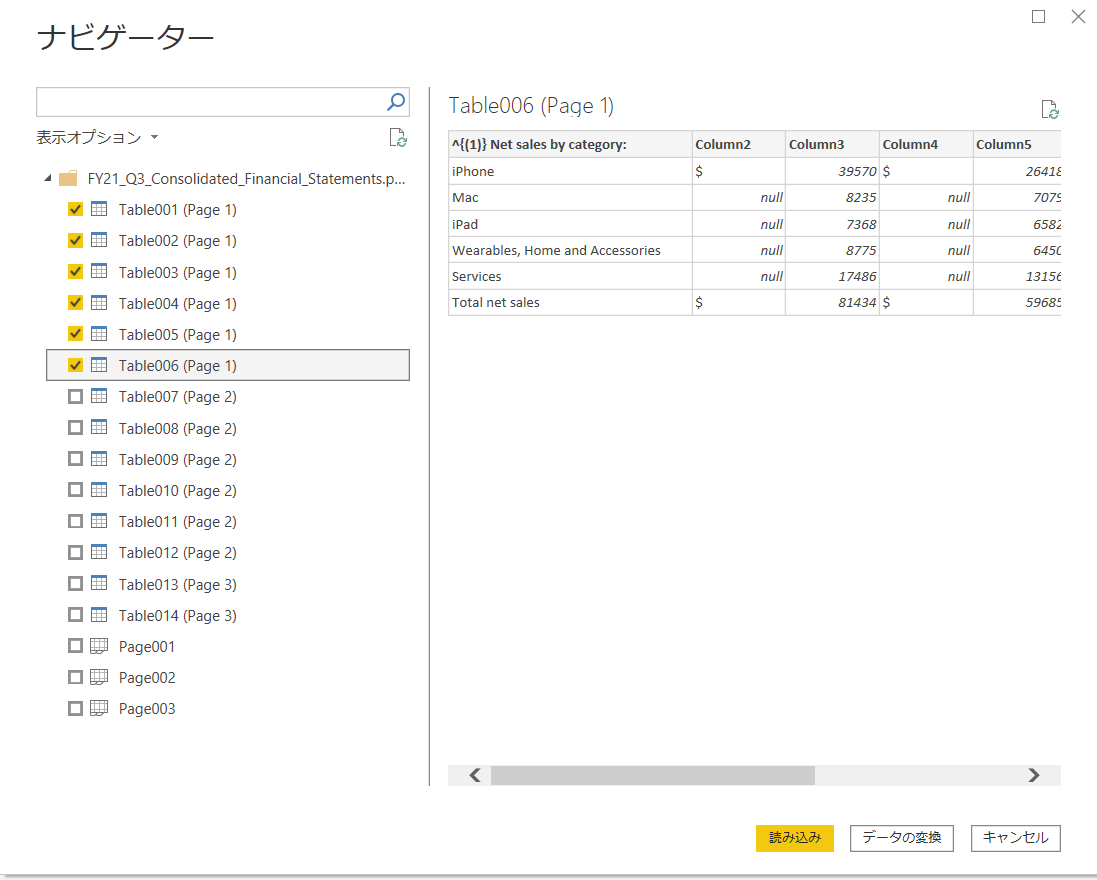Click the 'iPhone' cell in preview table

(x=569, y=171)
